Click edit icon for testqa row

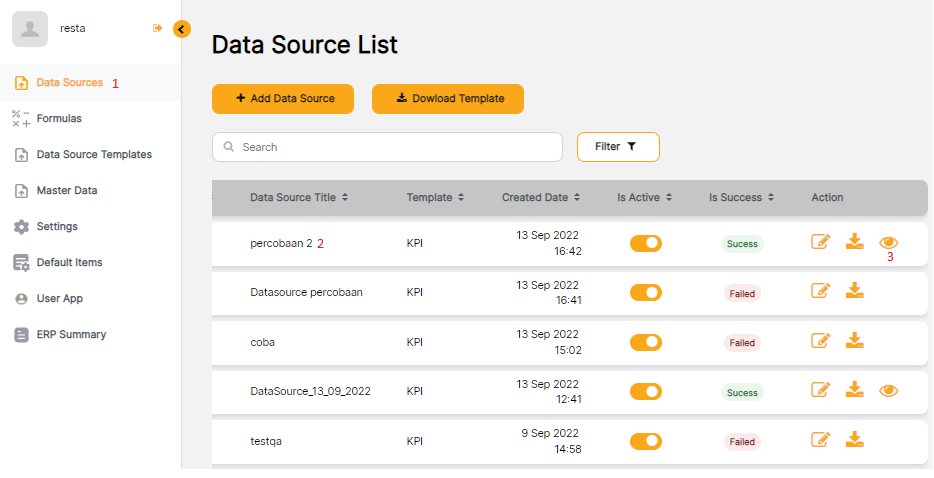[x=821, y=439]
